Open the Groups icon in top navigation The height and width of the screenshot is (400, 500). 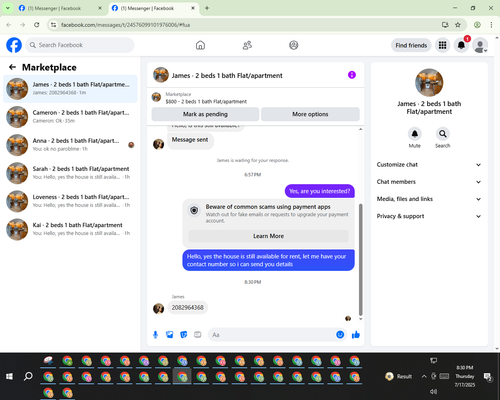(294, 45)
